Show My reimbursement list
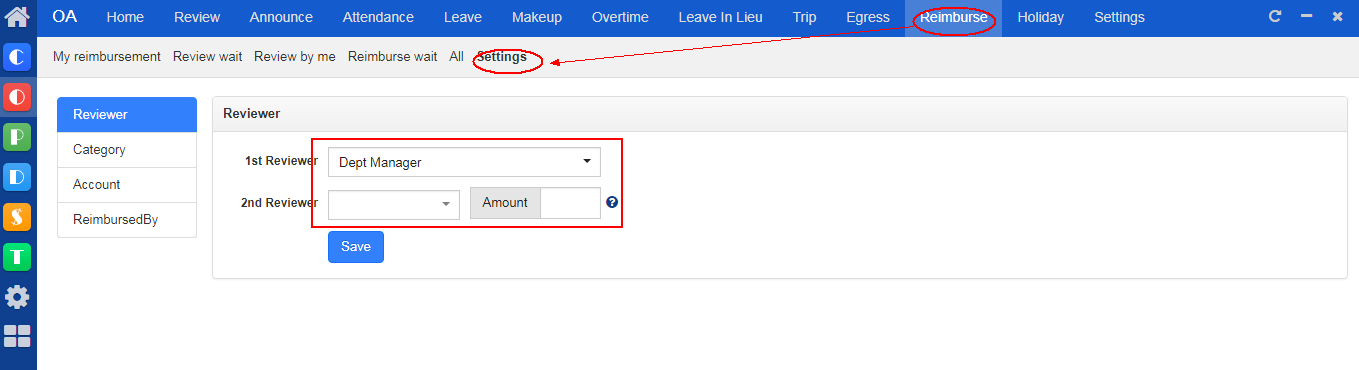 point(107,57)
